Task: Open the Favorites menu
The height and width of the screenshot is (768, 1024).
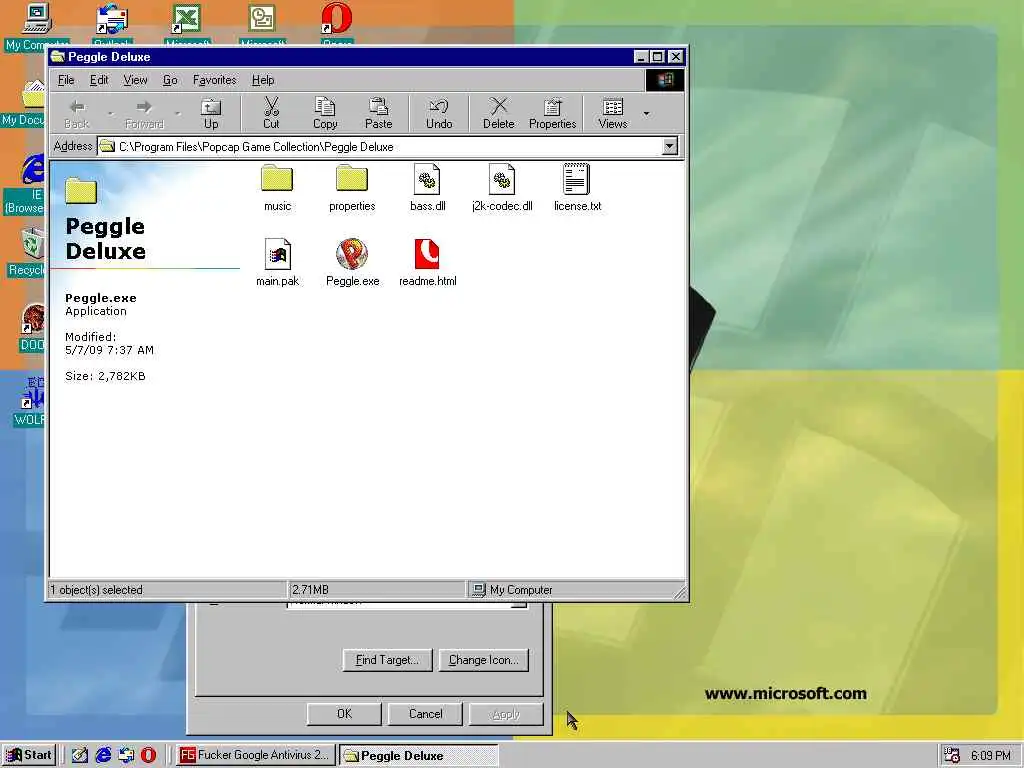Action: pyautogui.click(x=214, y=80)
